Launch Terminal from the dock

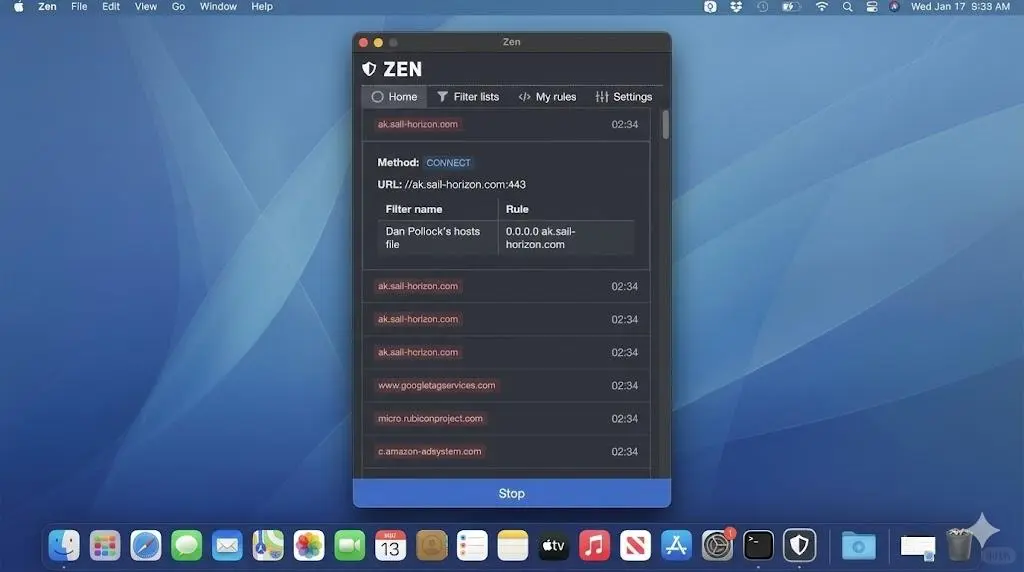coord(758,545)
